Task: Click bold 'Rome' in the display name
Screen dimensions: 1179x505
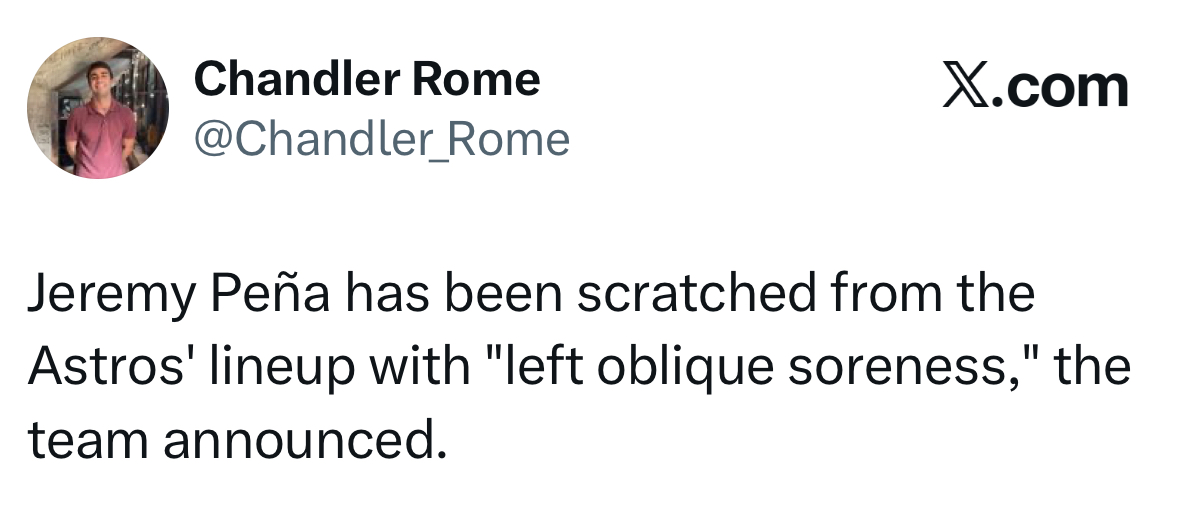Action: 468,78
